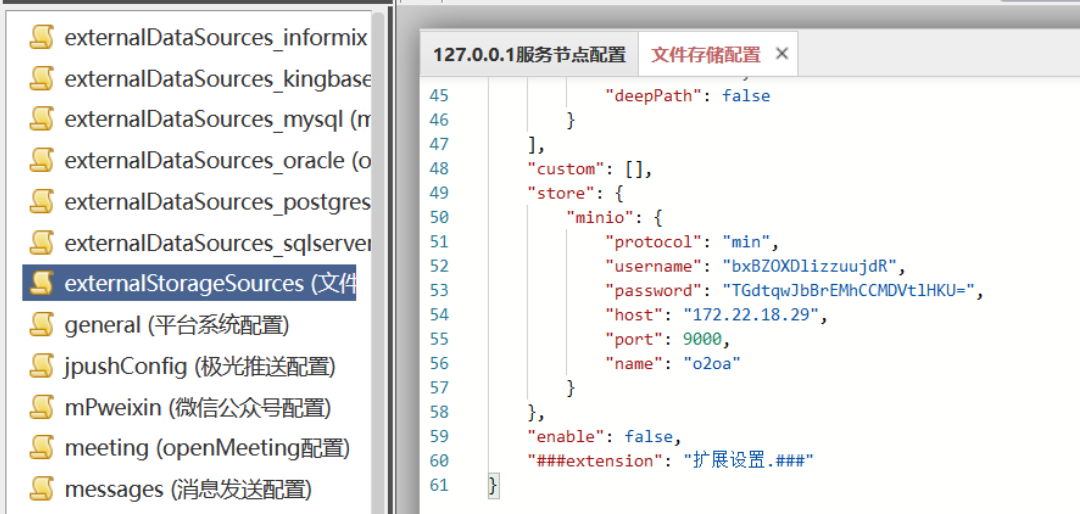Click the script icon beside externalStorageSources

pos(42,283)
